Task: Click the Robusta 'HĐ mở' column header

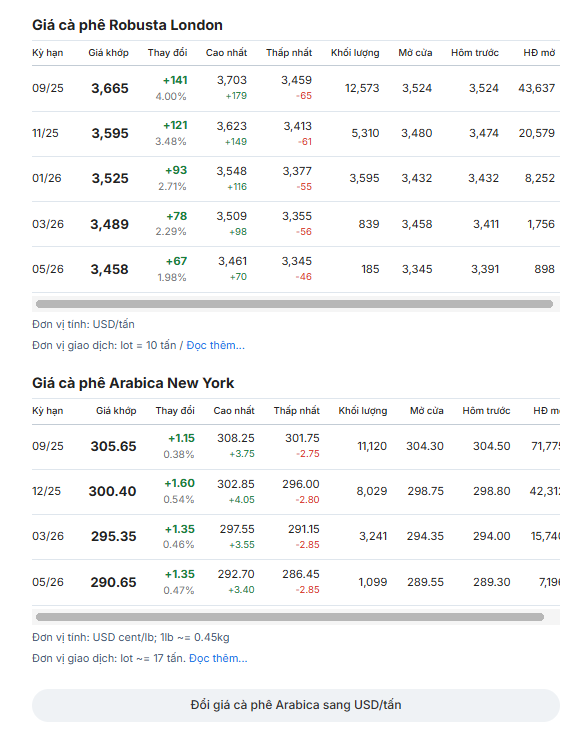Action: 539,53
